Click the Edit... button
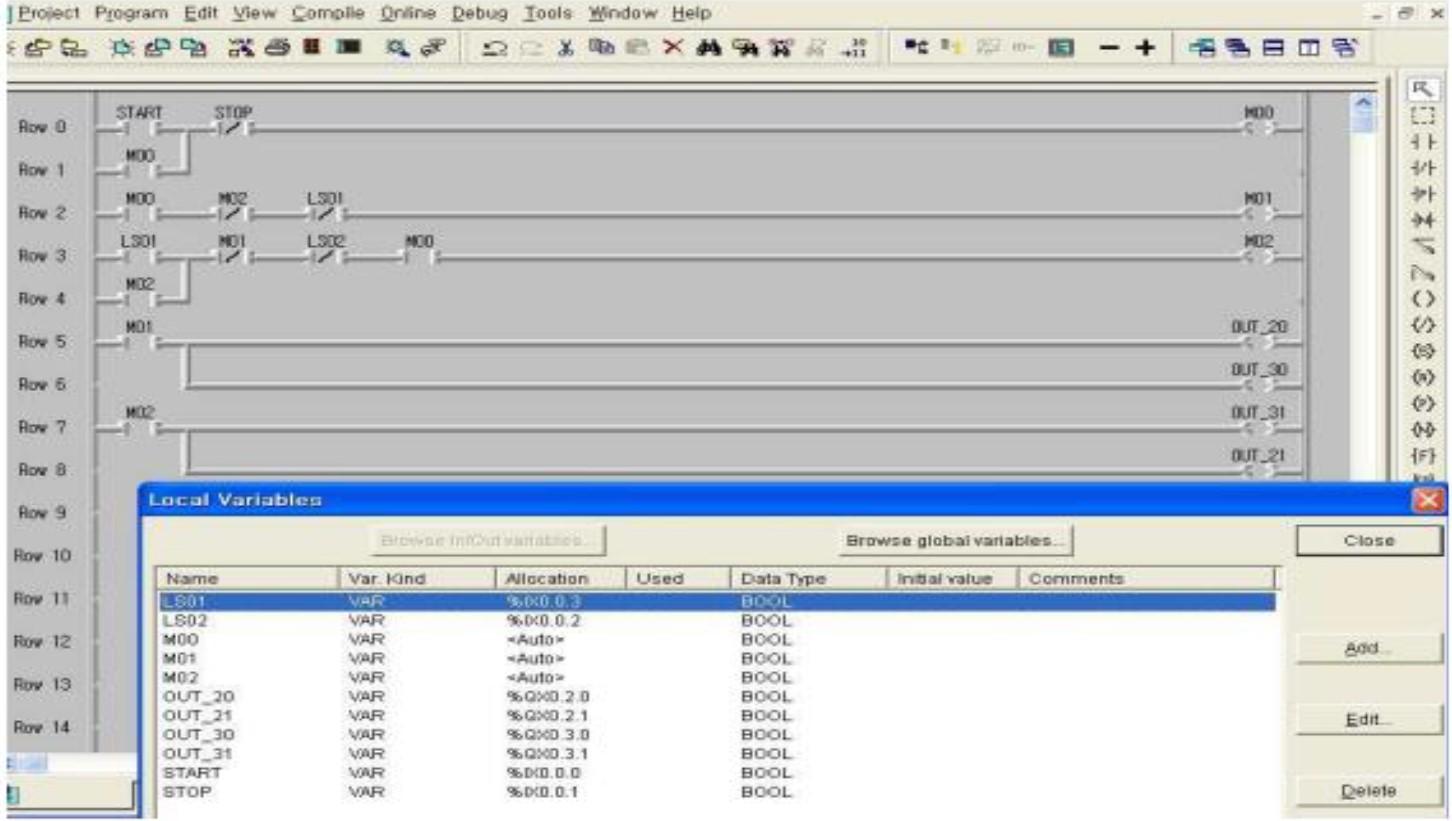This screenshot has height=821, width=1452. click(1369, 720)
